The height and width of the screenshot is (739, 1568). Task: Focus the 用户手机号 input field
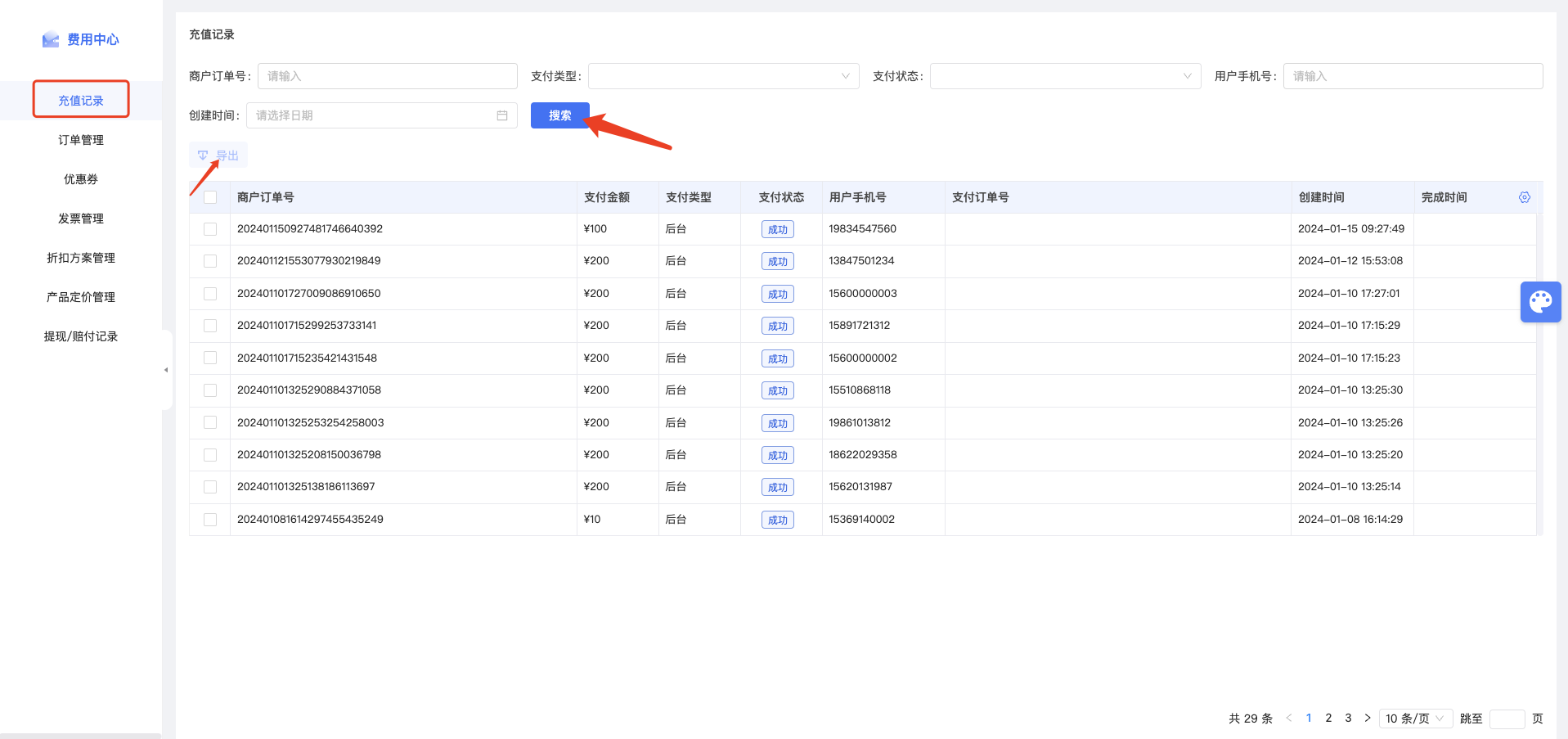point(1413,76)
